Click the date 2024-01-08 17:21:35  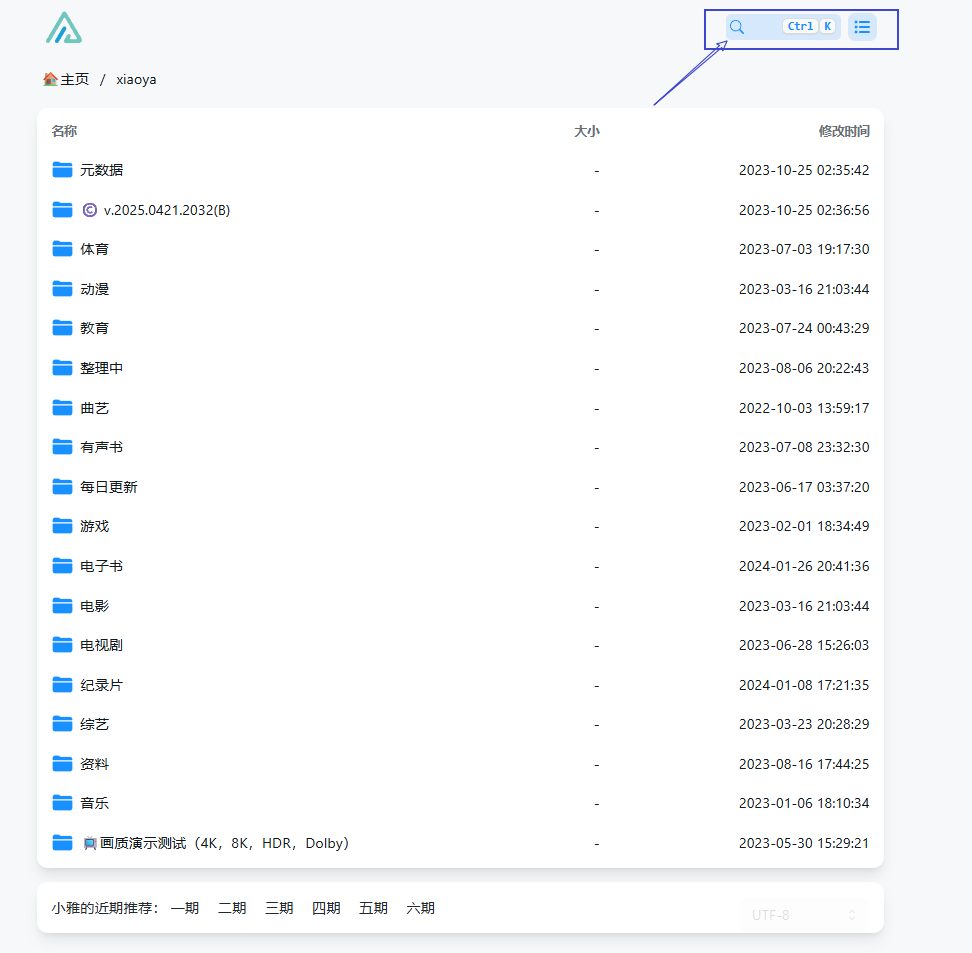coord(804,685)
